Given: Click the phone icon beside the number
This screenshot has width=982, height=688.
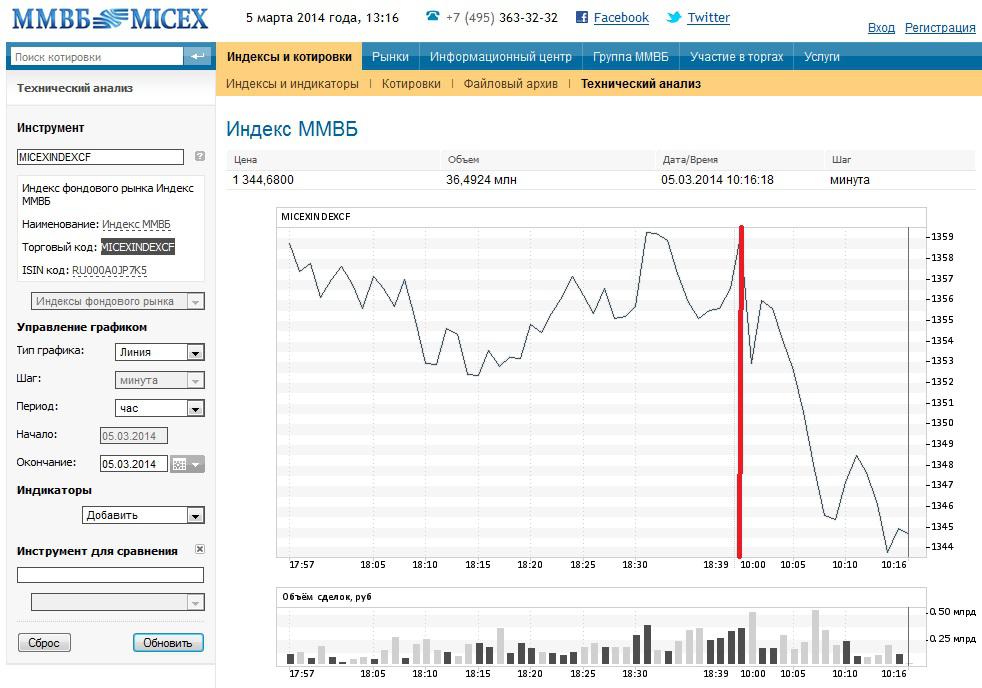Looking at the screenshot, I should click(432, 16).
